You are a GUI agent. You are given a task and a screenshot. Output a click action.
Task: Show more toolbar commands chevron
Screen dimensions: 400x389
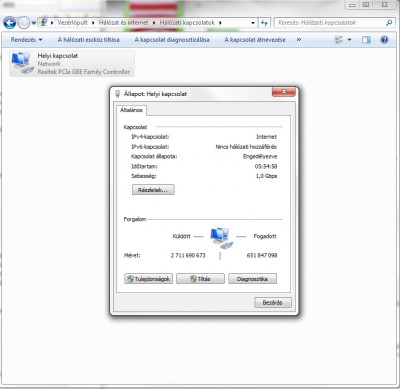(x=299, y=40)
